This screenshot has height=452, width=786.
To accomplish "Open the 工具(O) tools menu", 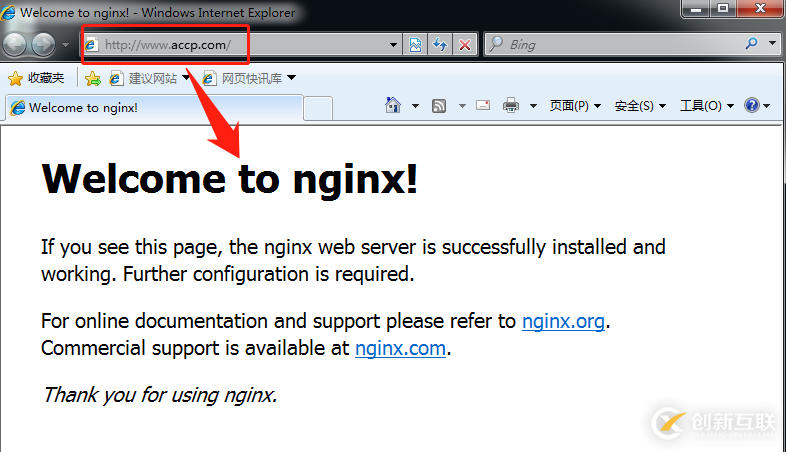I will (707, 106).
